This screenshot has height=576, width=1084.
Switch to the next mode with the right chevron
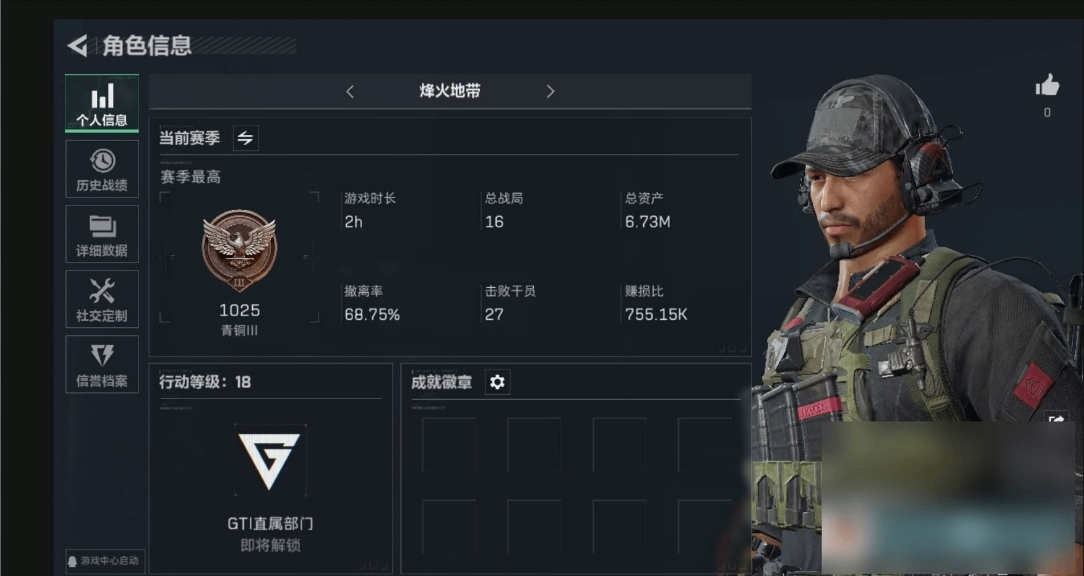click(x=550, y=91)
